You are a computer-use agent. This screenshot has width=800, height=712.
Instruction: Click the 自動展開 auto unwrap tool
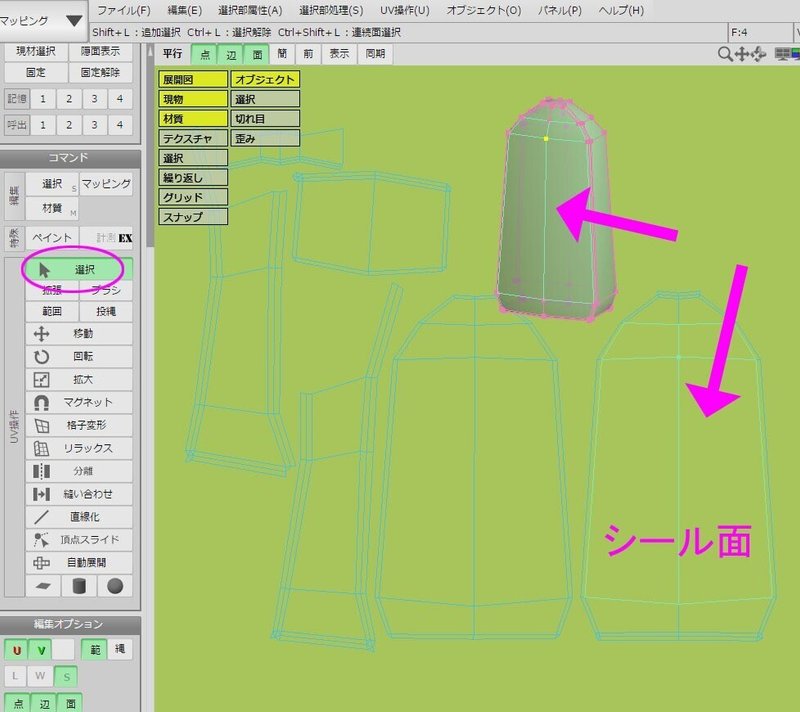pyautogui.click(x=79, y=563)
